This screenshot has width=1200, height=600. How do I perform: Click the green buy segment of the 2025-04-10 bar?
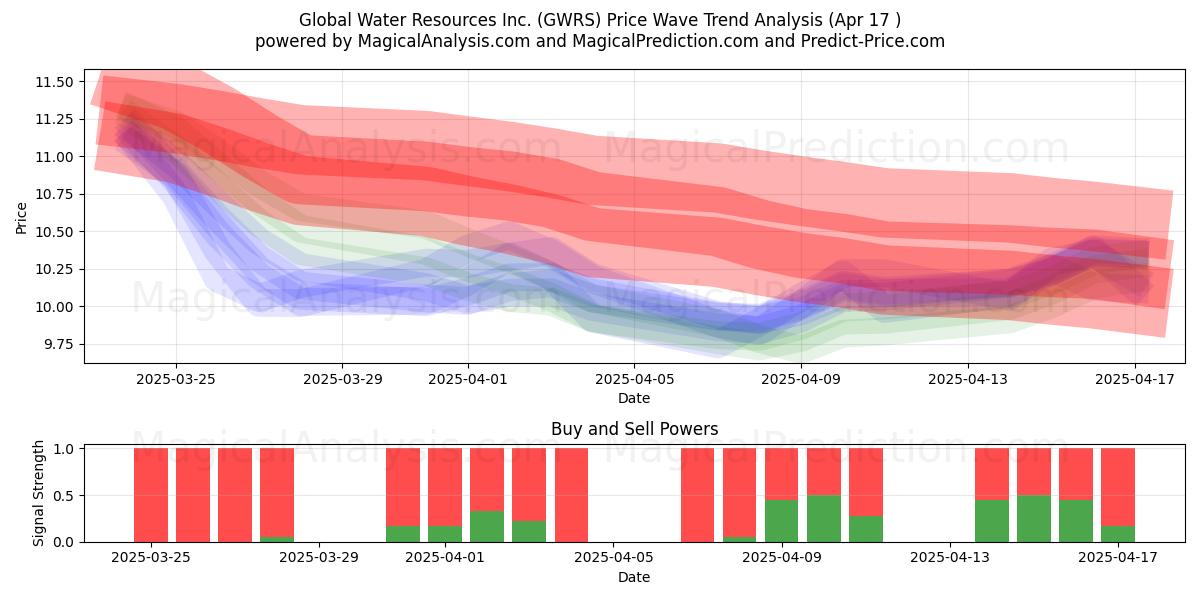[823, 519]
